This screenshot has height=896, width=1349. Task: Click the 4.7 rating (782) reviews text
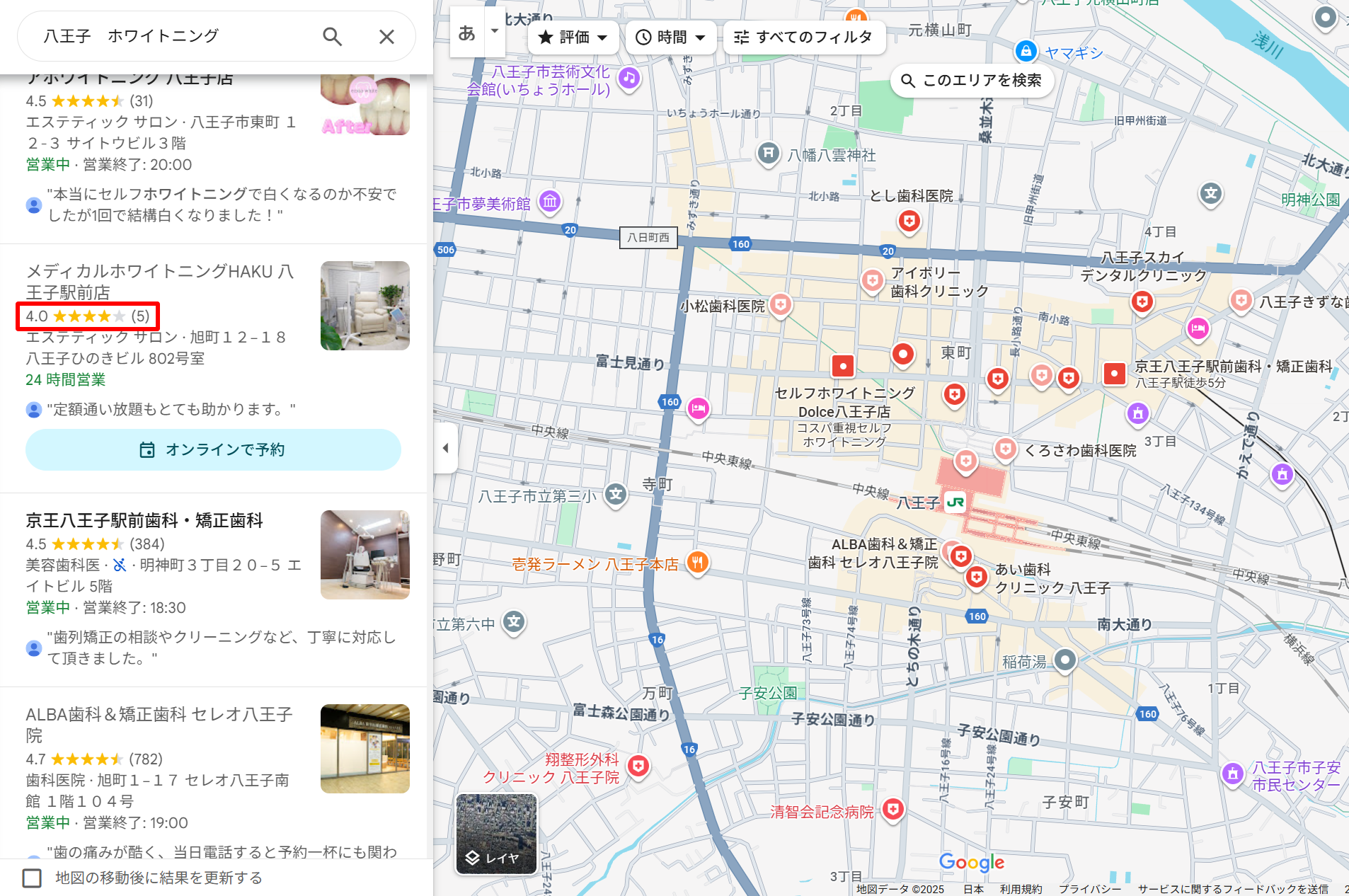(94, 759)
